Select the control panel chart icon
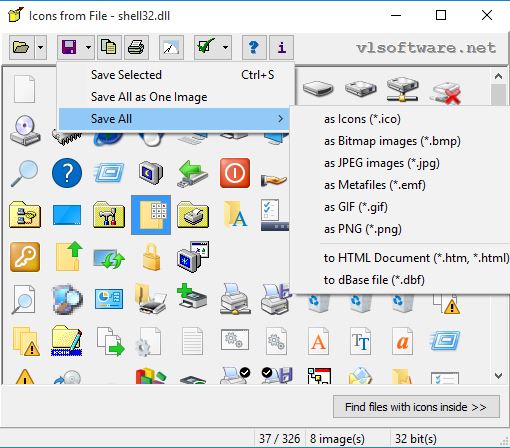 (109, 299)
